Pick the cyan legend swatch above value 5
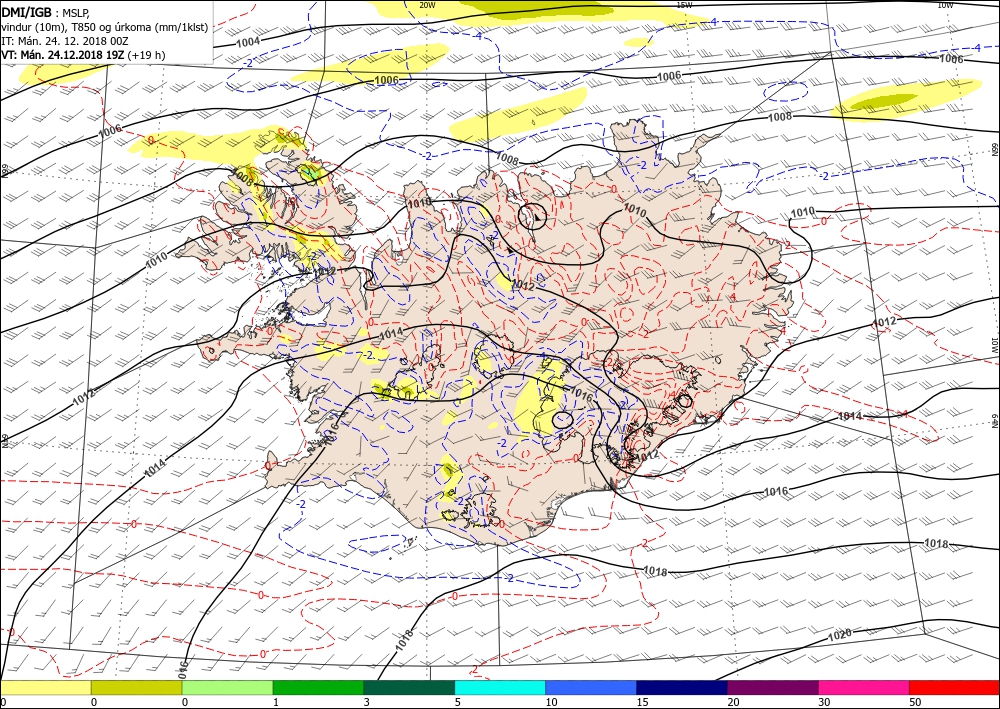1000x709 pixels. pyautogui.click(x=500, y=688)
